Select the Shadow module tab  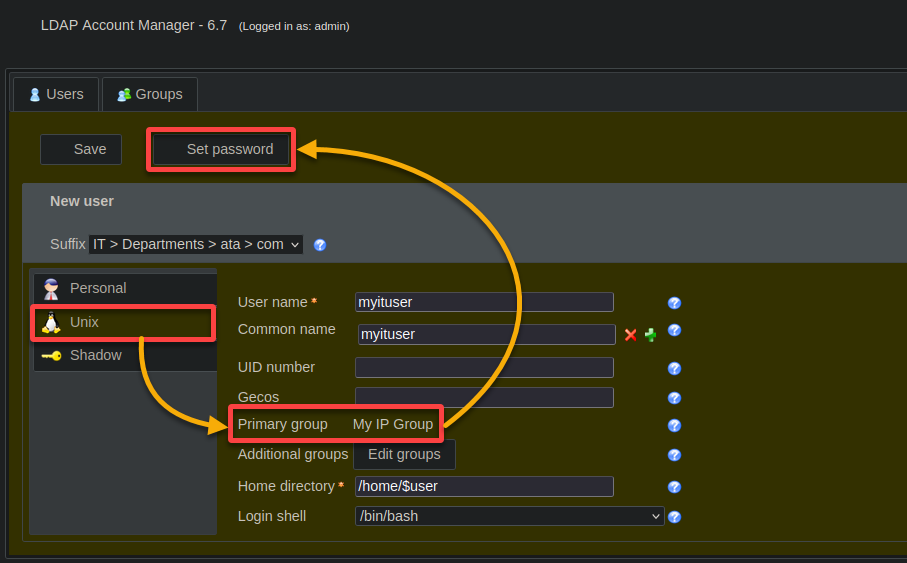(125, 355)
